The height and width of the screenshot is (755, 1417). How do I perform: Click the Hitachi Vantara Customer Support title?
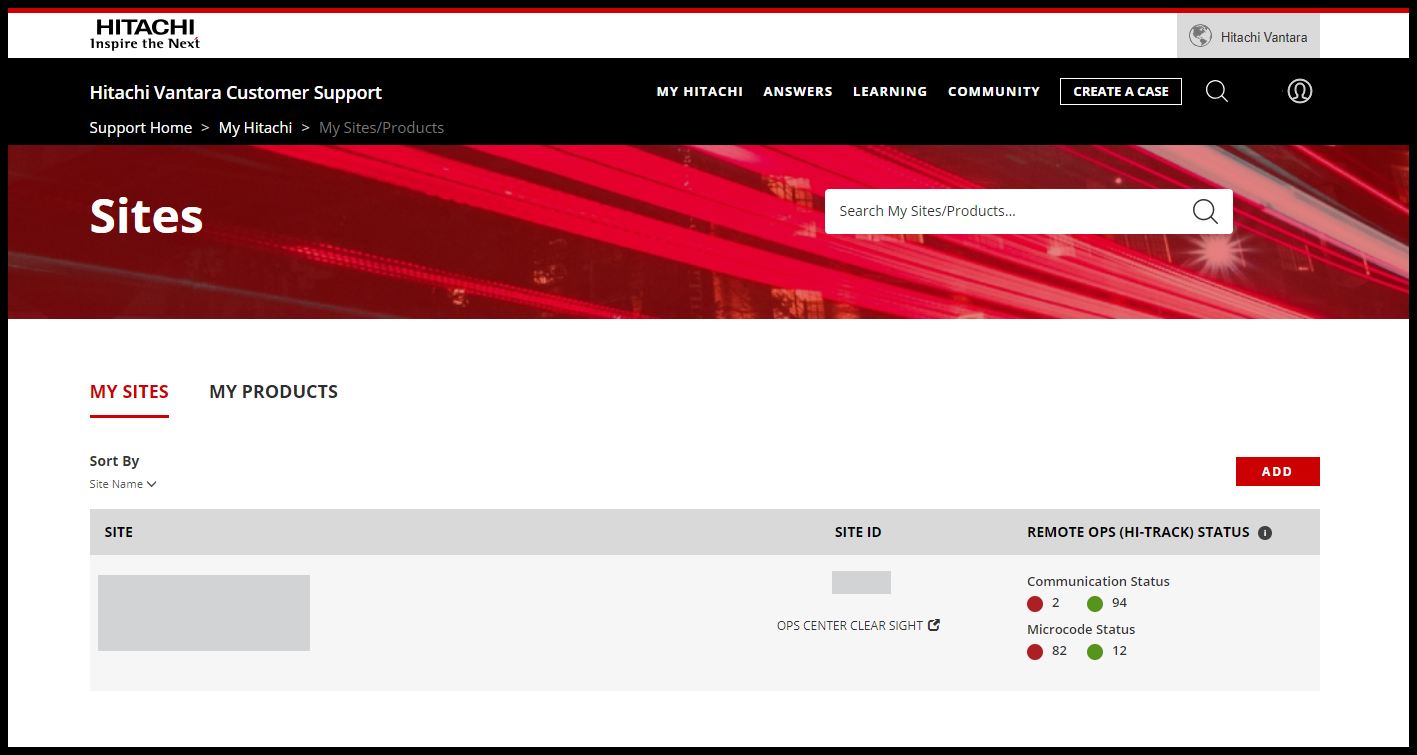tap(236, 93)
